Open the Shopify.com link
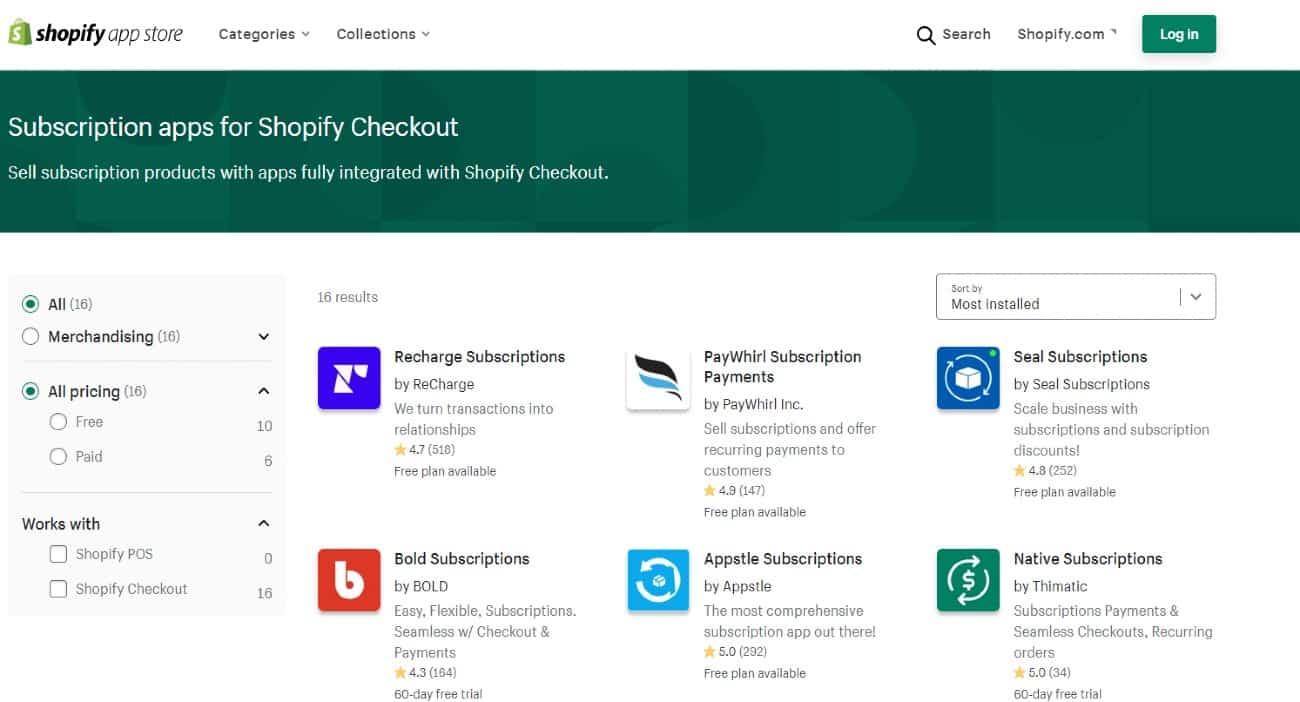The width and height of the screenshot is (1300, 702). coord(1067,34)
